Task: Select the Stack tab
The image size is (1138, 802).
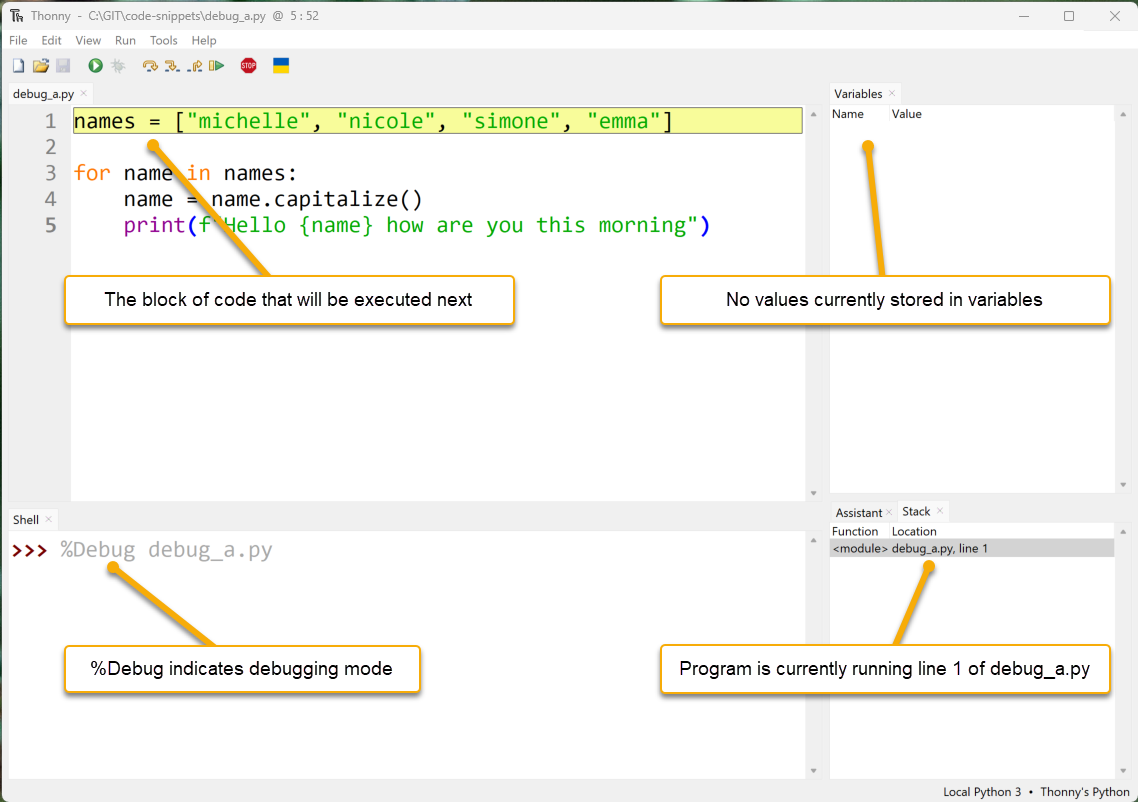Action: [x=916, y=512]
